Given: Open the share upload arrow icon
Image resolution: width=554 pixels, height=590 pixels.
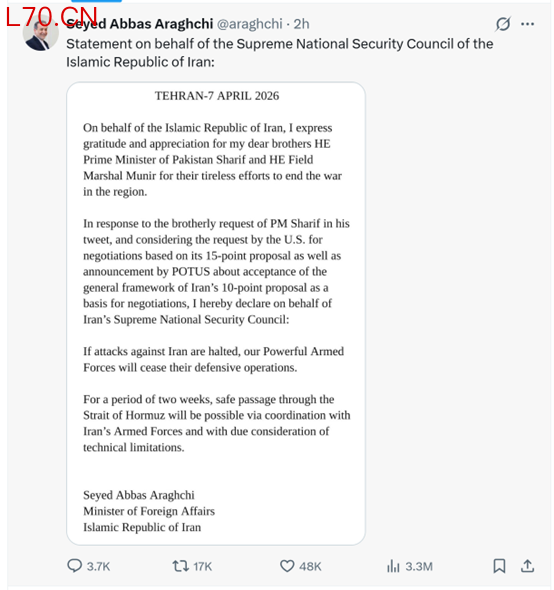Looking at the screenshot, I should point(528,566).
